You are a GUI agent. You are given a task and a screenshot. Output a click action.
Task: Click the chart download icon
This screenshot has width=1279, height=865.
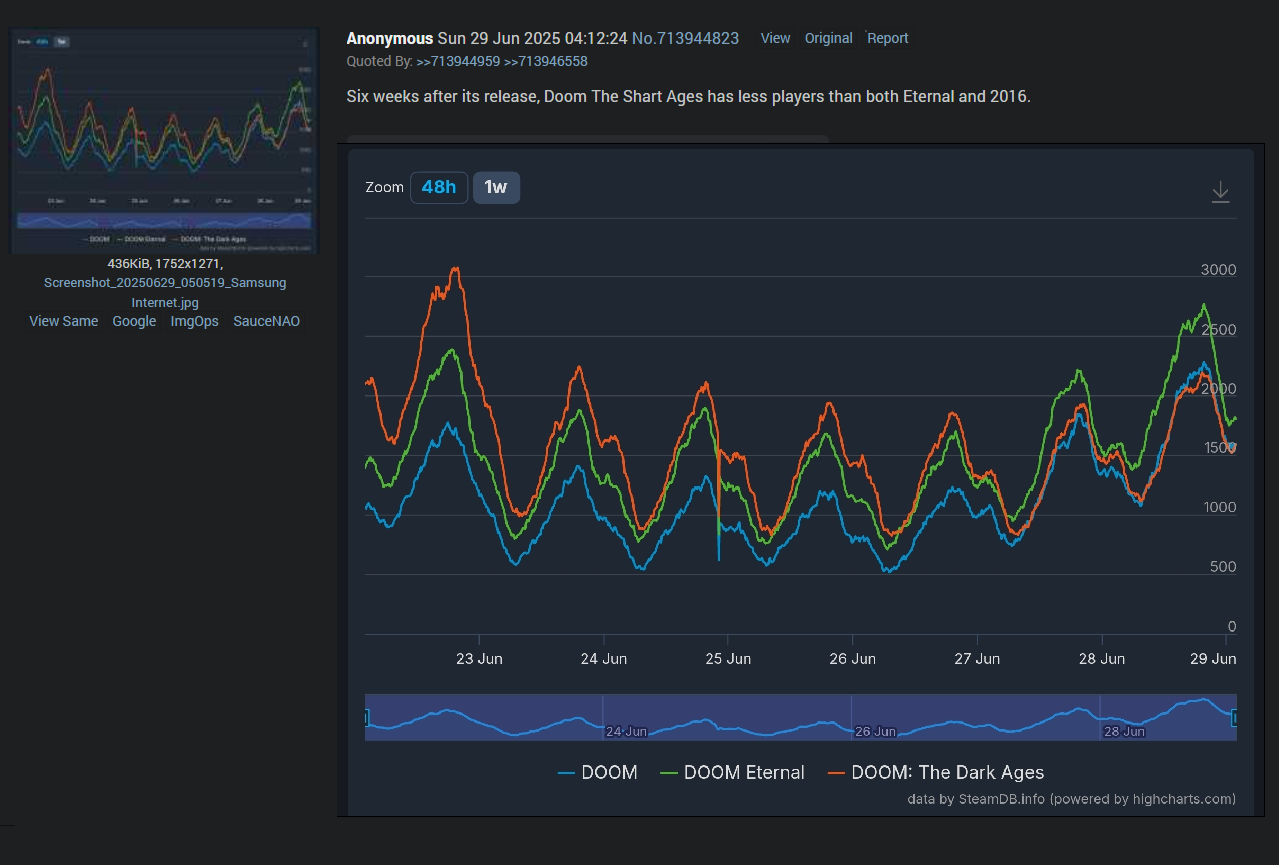click(x=1220, y=192)
